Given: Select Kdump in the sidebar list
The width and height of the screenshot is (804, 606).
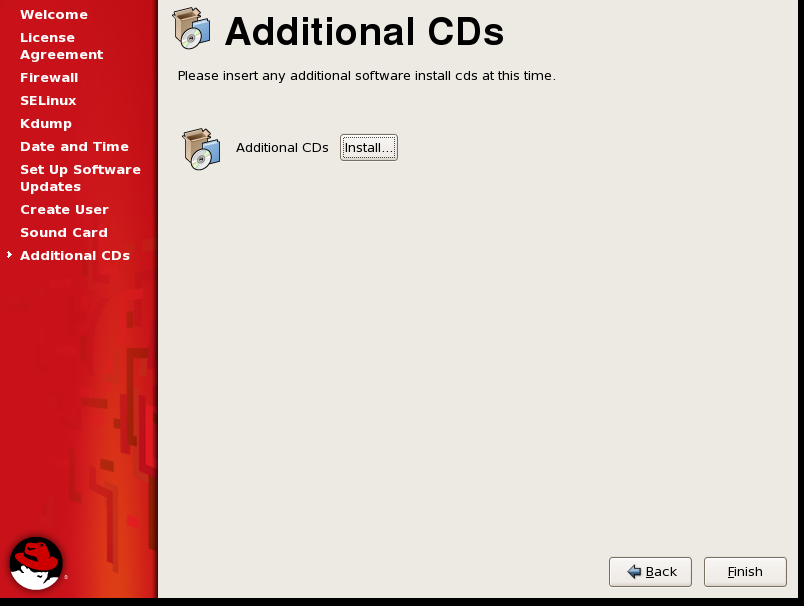Looking at the screenshot, I should [x=46, y=124].
